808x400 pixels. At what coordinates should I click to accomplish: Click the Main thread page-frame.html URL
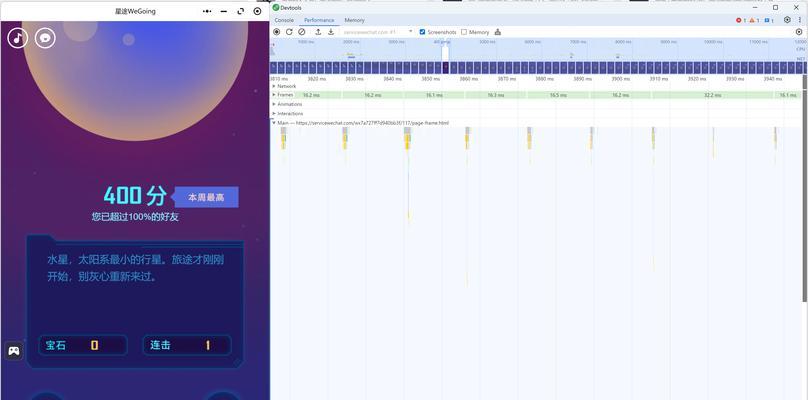tap(372, 123)
